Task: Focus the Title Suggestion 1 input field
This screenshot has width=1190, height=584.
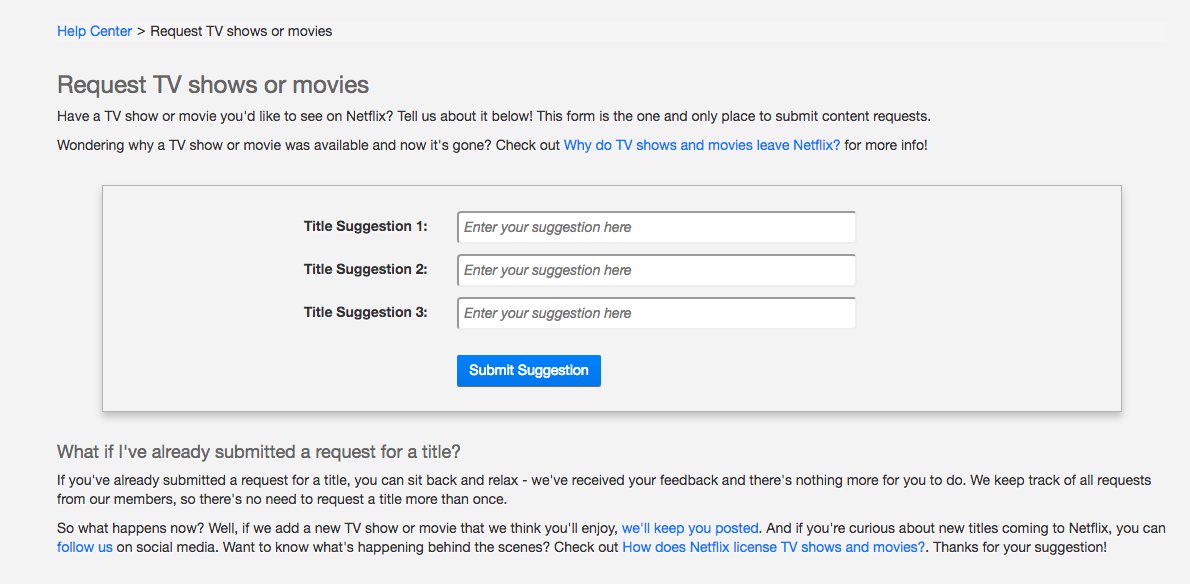Action: [656, 227]
